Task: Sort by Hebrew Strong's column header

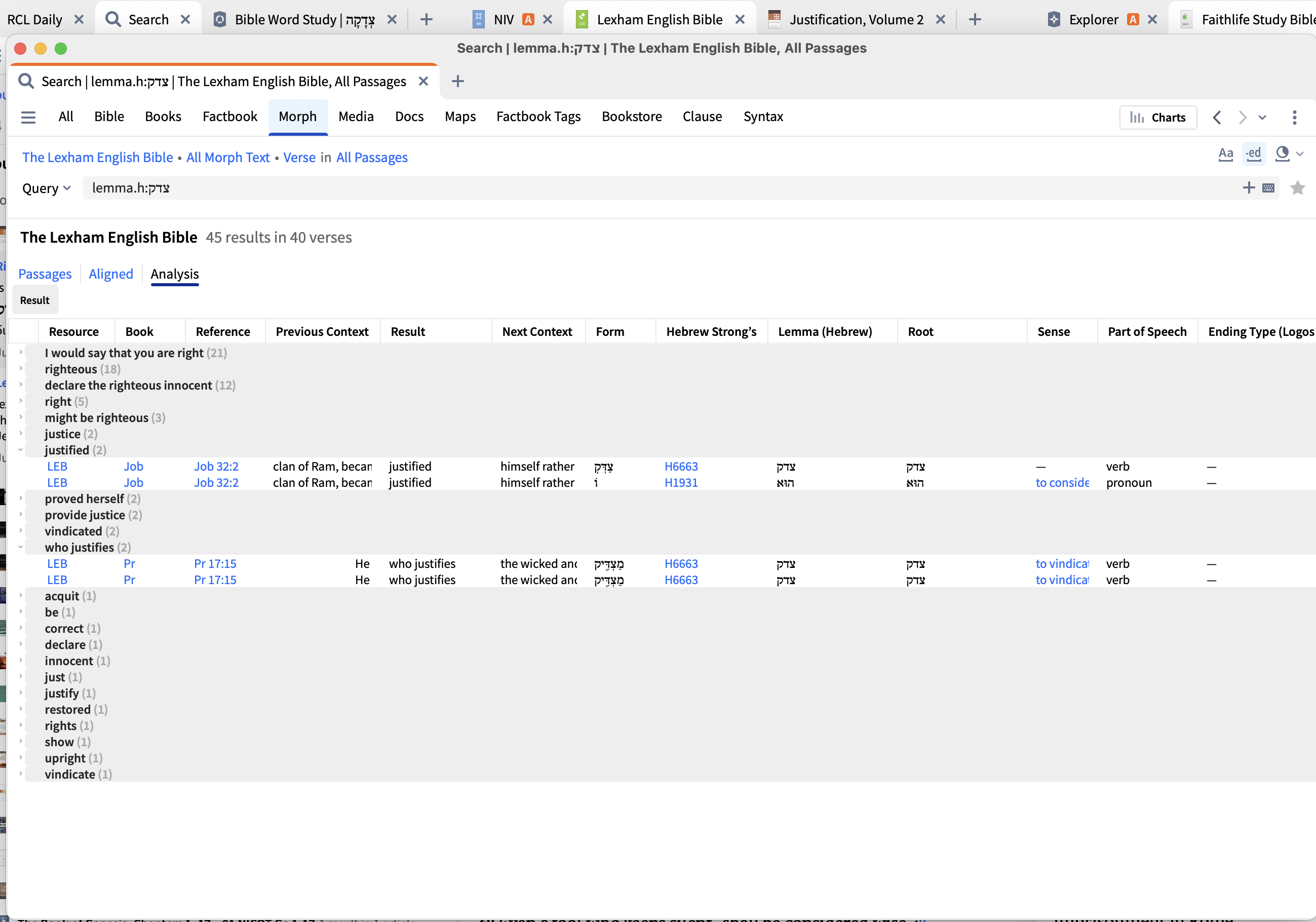Action: click(711, 331)
